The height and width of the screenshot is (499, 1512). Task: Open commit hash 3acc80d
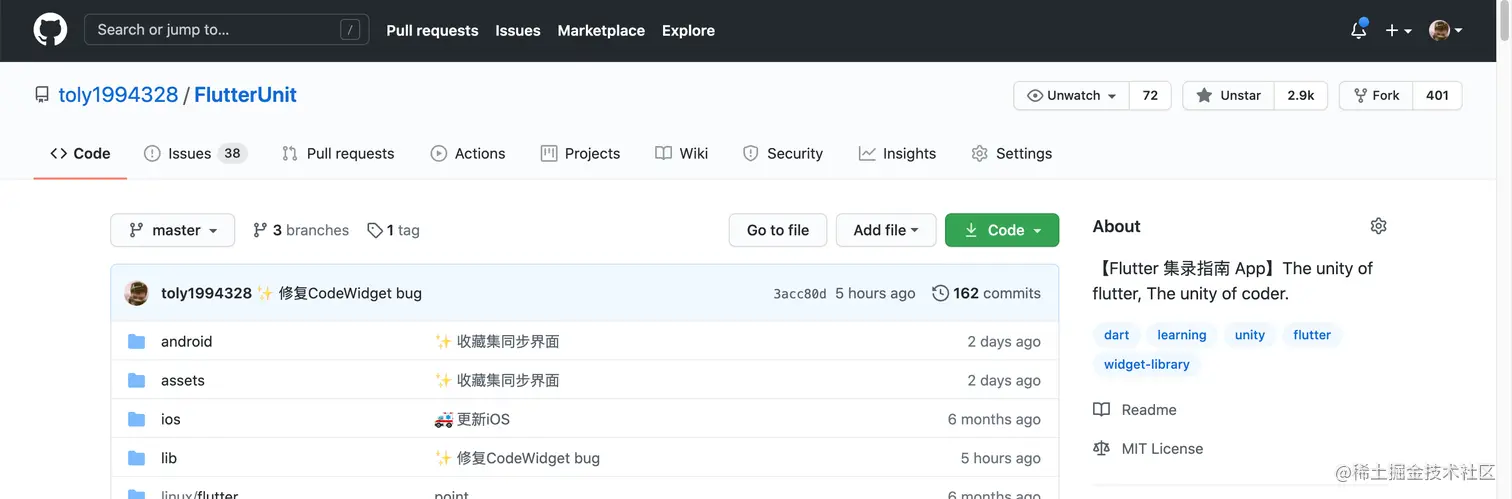coord(800,294)
